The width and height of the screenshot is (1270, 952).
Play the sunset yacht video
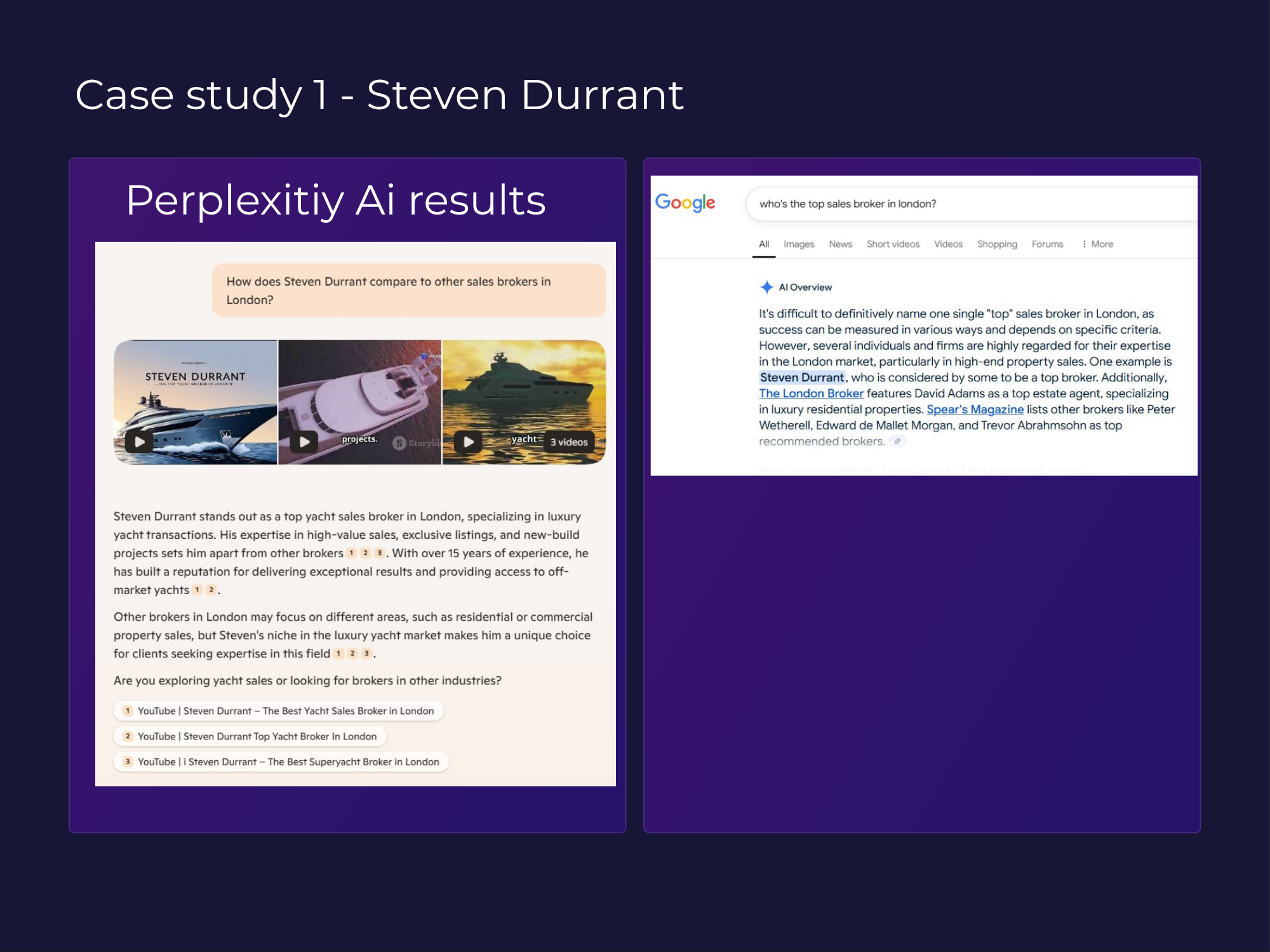point(469,442)
